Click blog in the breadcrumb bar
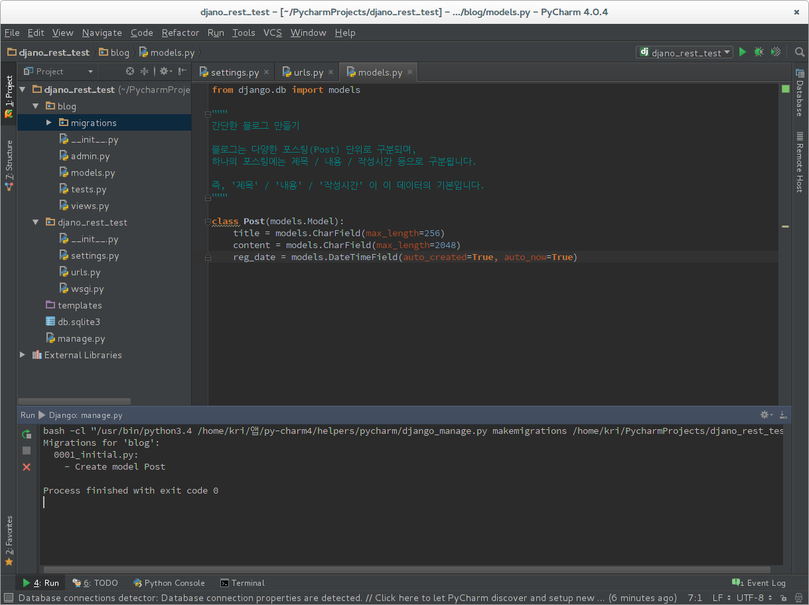This screenshot has height=605, width=809. coord(115,53)
